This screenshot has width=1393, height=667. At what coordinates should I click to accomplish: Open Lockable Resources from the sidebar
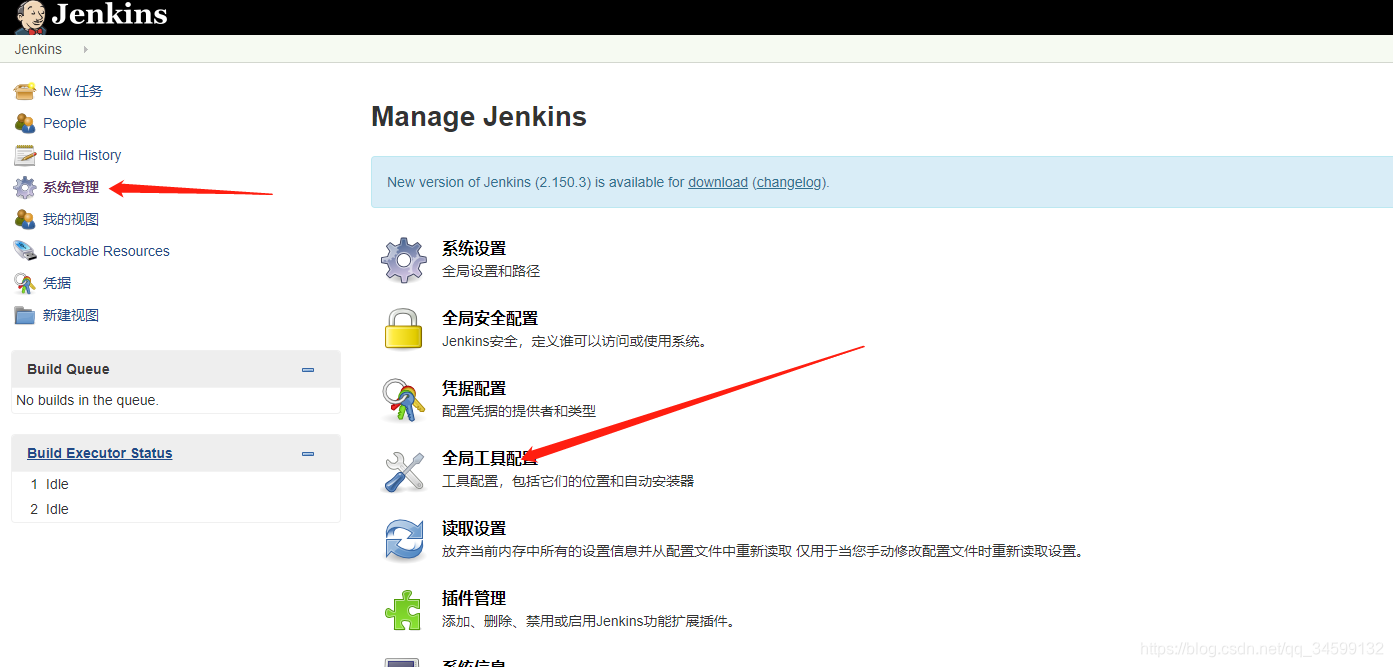[x=105, y=250]
